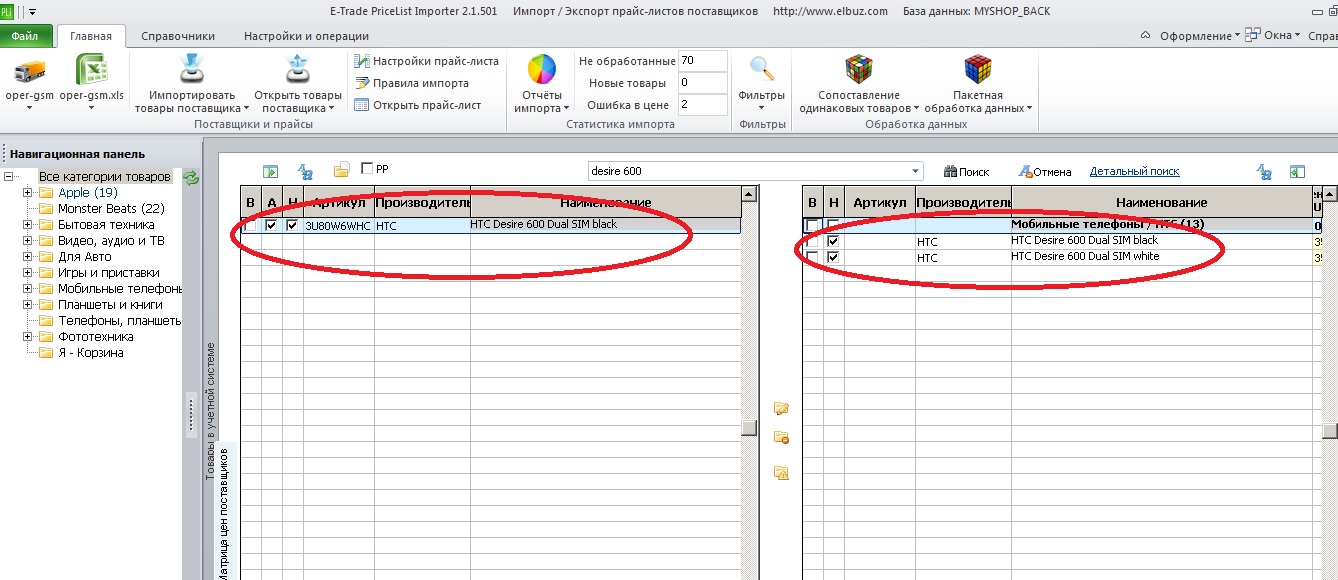Viewport: 1338px width, 580px height.
Task: Toggle B checkbox for Desire 600 white row
Action: 813,258
